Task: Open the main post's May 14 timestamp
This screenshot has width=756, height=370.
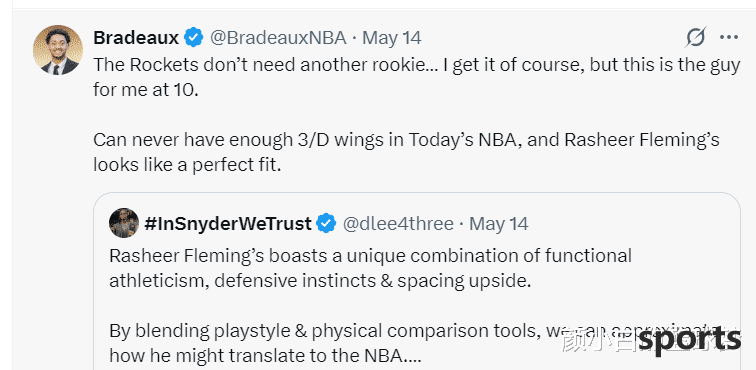Action: click(x=392, y=38)
